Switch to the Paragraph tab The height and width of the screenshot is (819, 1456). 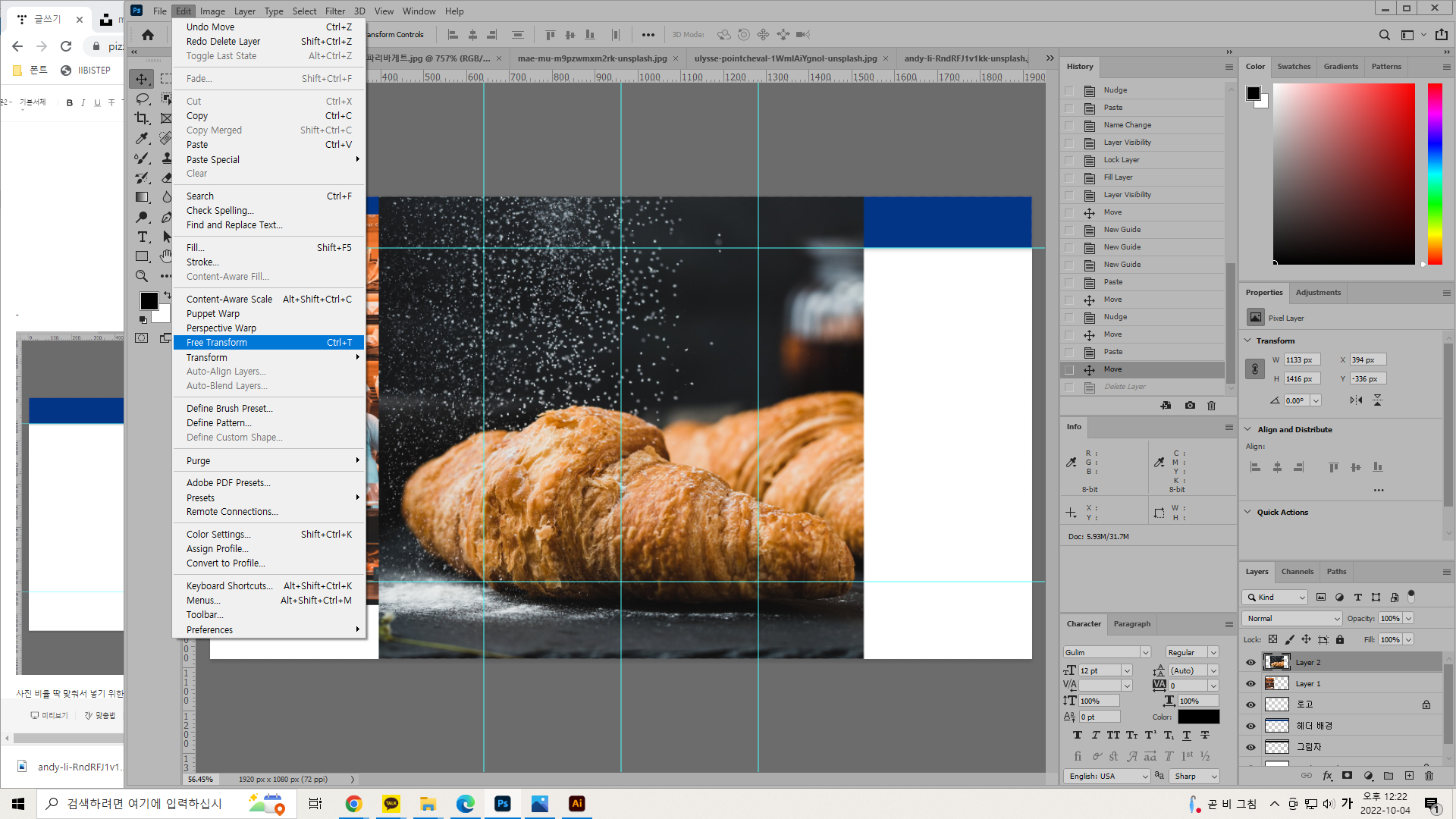tap(1131, 624)
